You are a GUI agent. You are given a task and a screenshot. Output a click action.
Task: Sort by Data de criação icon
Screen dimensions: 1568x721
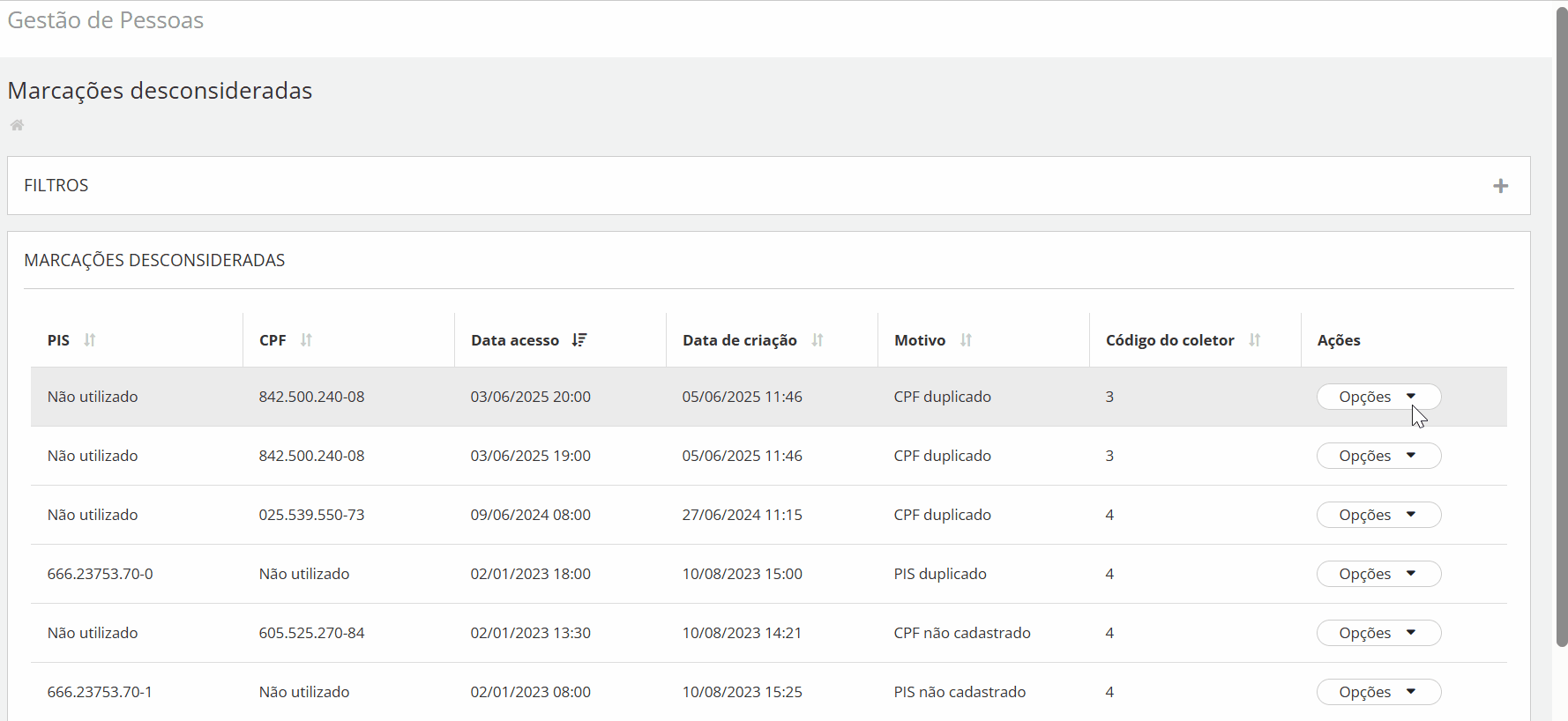[x=818, y=340]
